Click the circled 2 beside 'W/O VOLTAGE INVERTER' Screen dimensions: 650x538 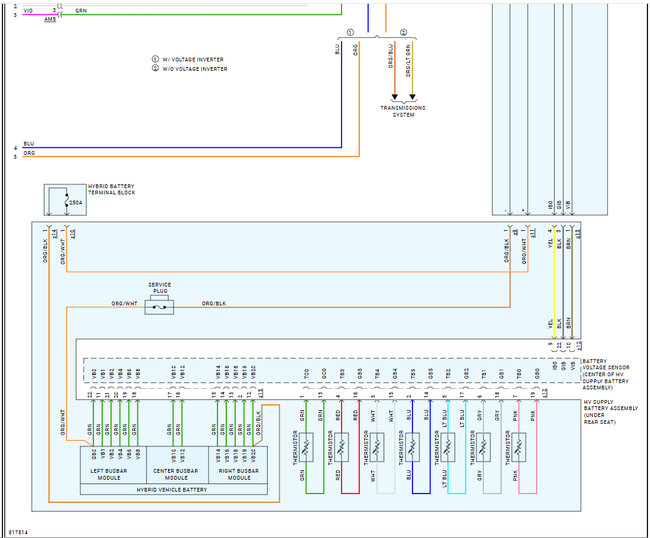click(x=155, y=68)
